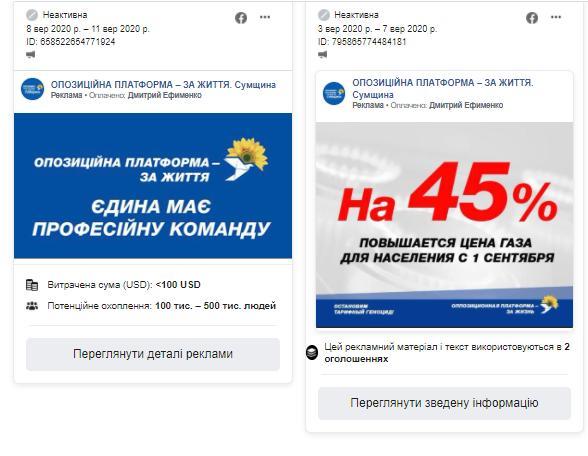The width and height of the screenshot is (588, 456).
Task: Click megaphone icon under left ad ID
Action: point(31,55)
